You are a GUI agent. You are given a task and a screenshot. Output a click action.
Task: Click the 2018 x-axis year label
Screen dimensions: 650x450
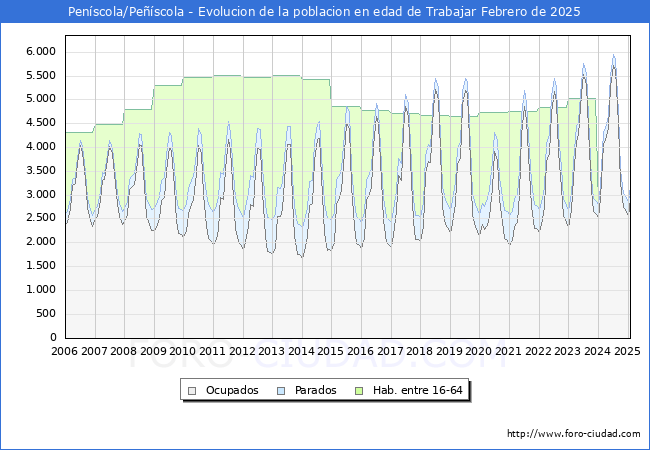(x=420, y=351)
